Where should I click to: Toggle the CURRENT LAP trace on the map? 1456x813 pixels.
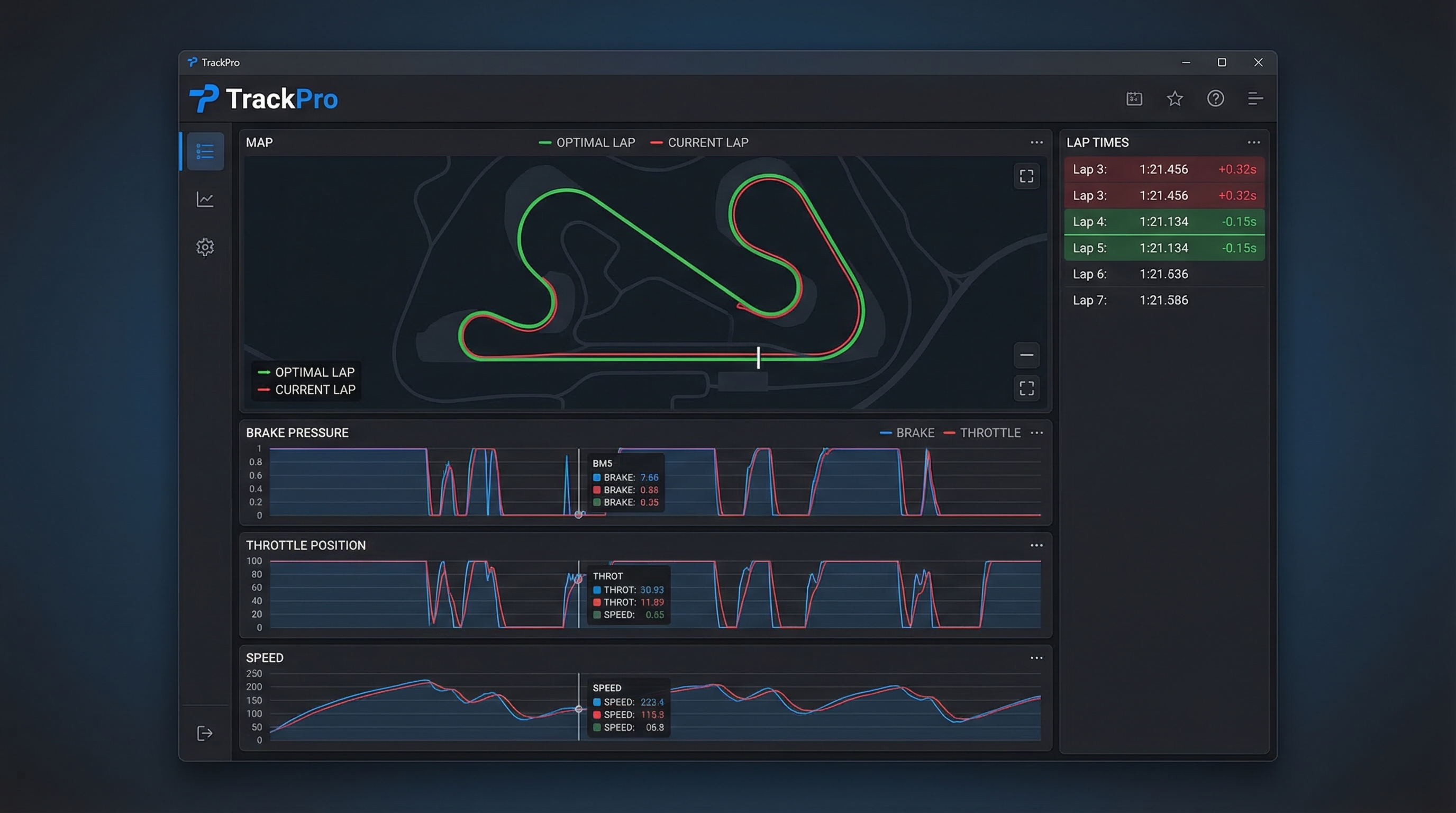[x=699, y=142]
